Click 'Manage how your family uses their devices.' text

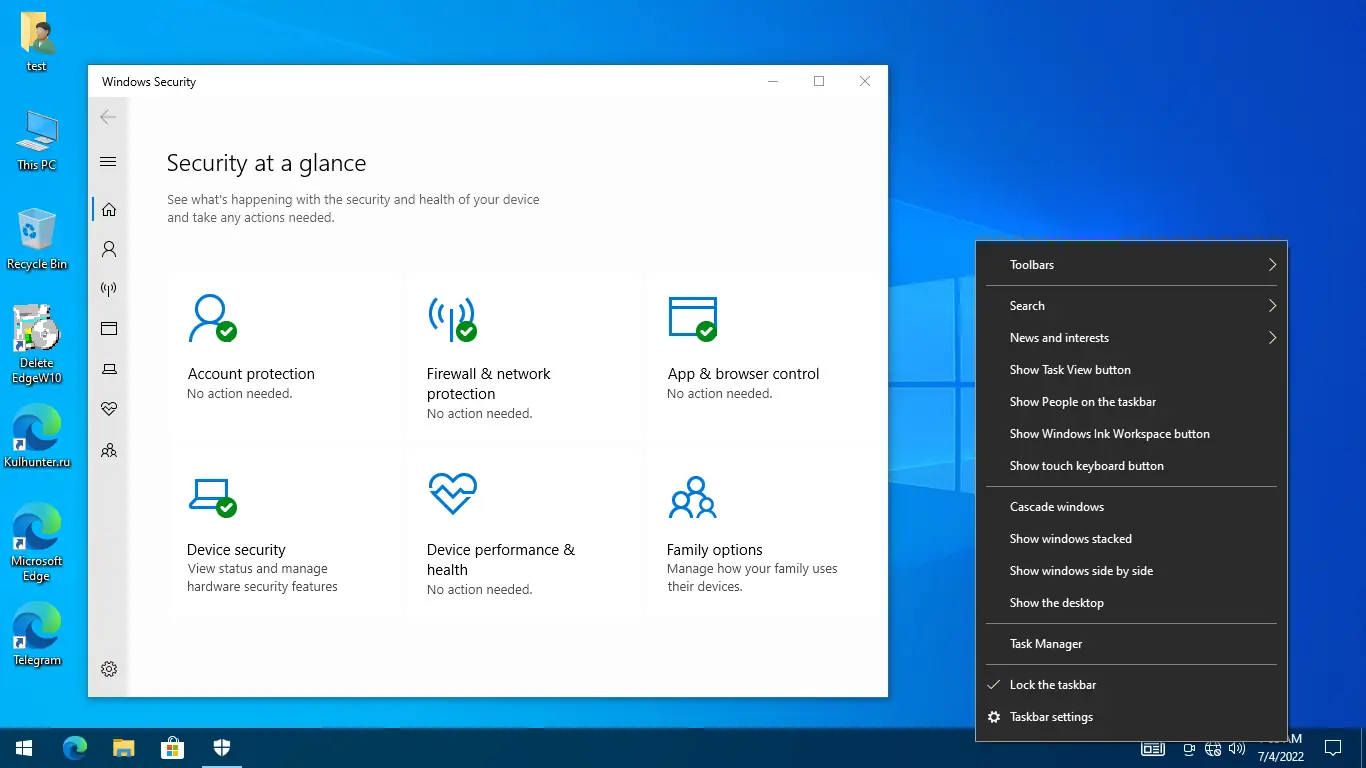pyautogui.click(x=752, y=578)
